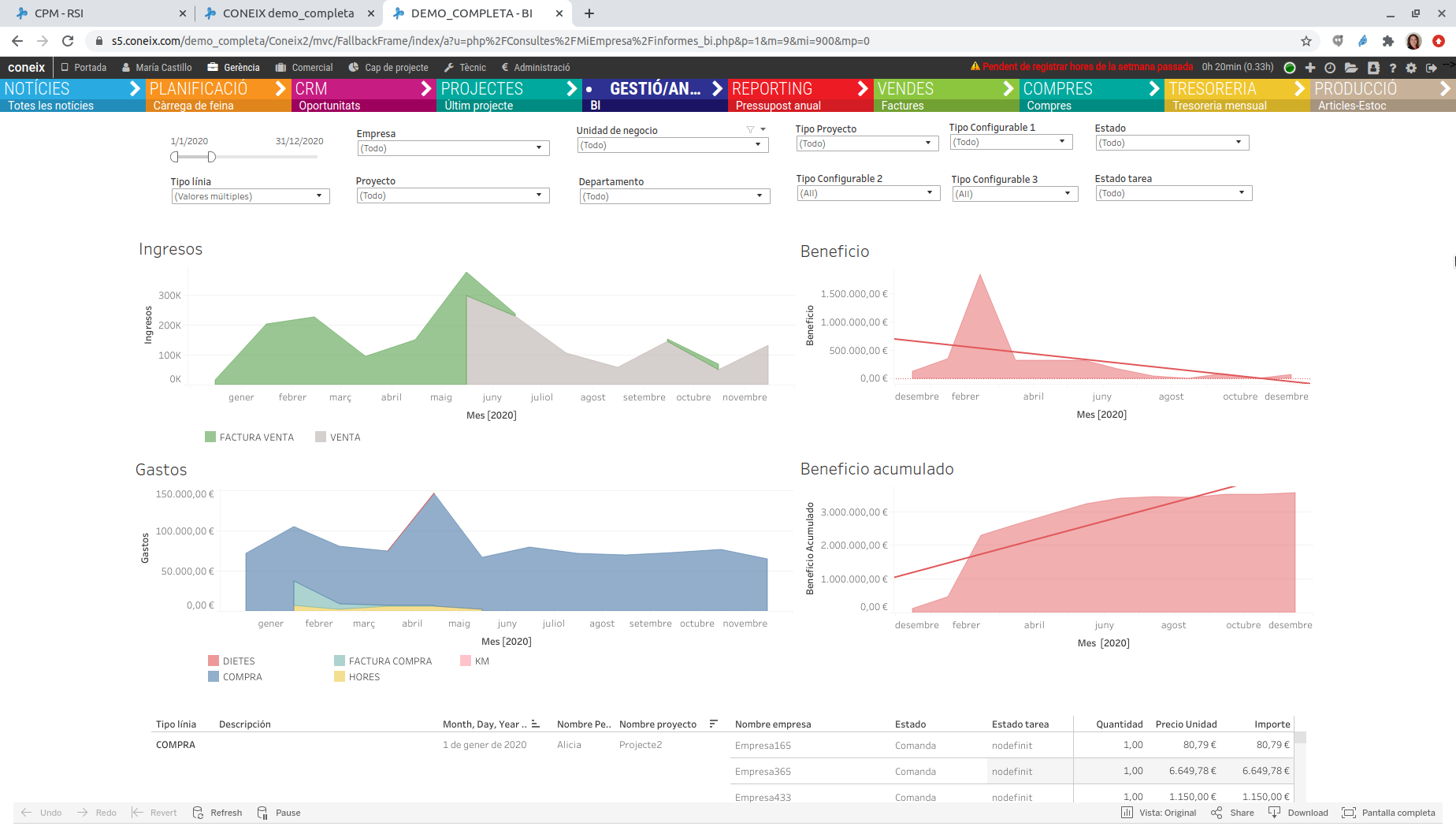
Task: Click the Refresh button in bottom toolbar
Action: (x=217, y=812)
